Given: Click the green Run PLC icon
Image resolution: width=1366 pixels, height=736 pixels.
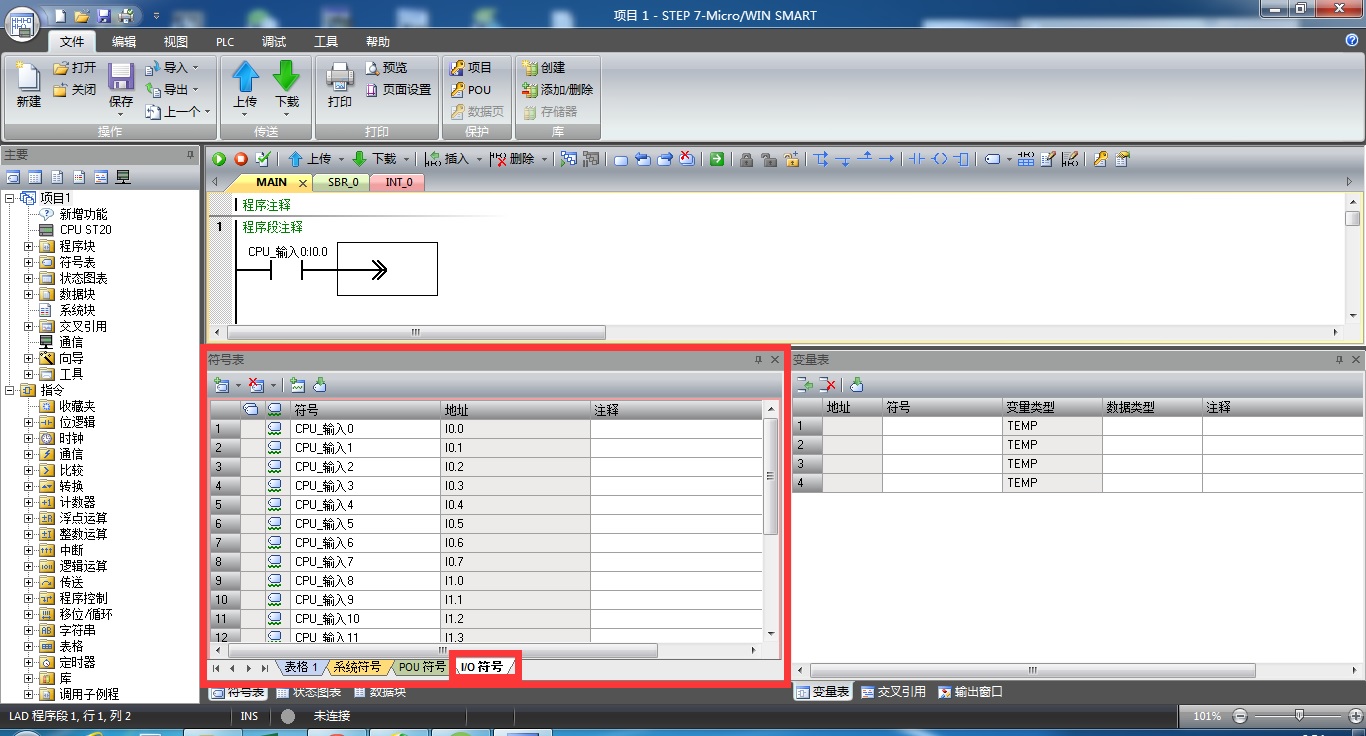Looking at the screenshot, I should (x=219, y=159).
